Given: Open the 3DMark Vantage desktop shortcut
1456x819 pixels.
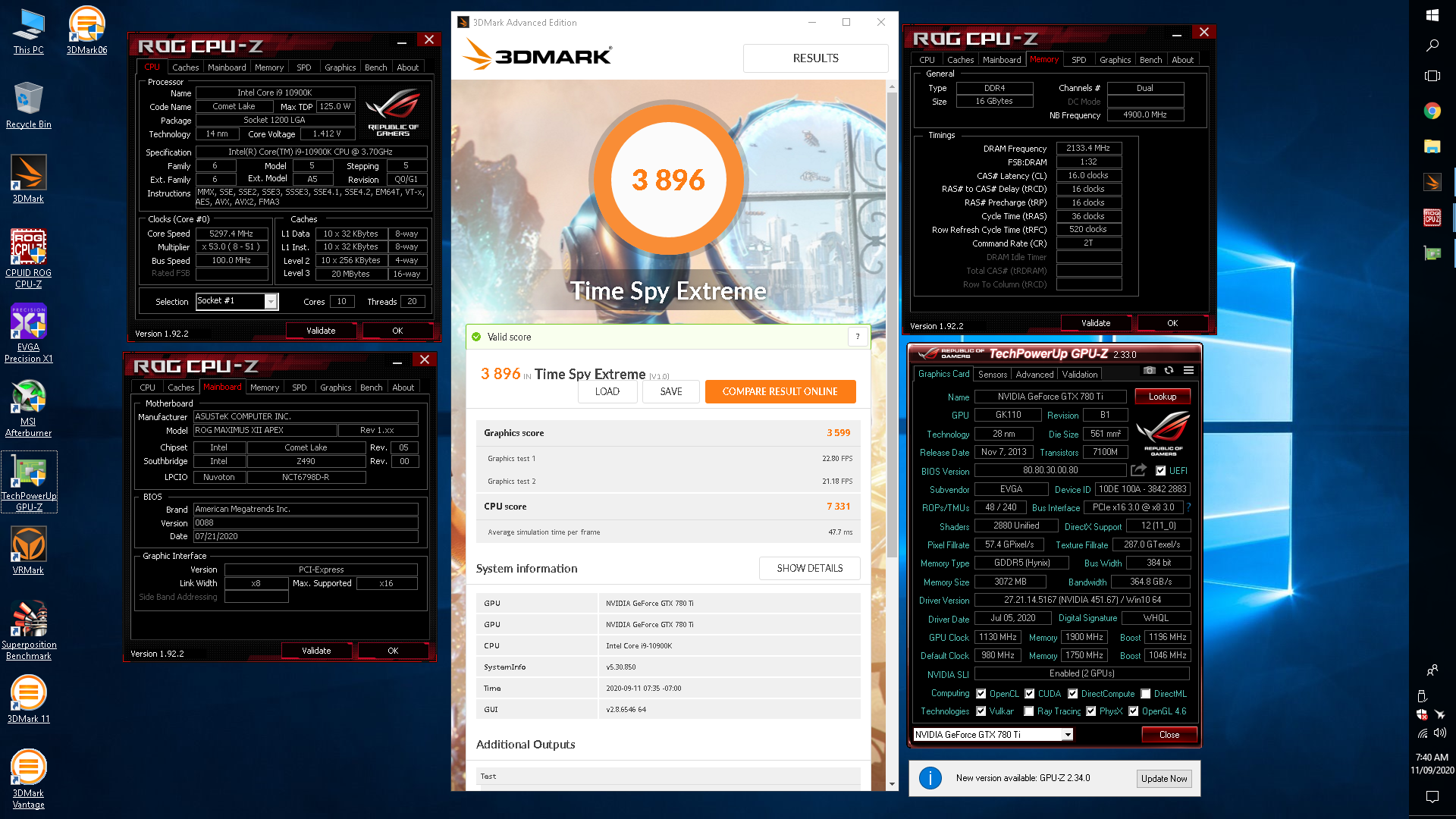Looking at the screenshot, I should [x=29, y=779].
